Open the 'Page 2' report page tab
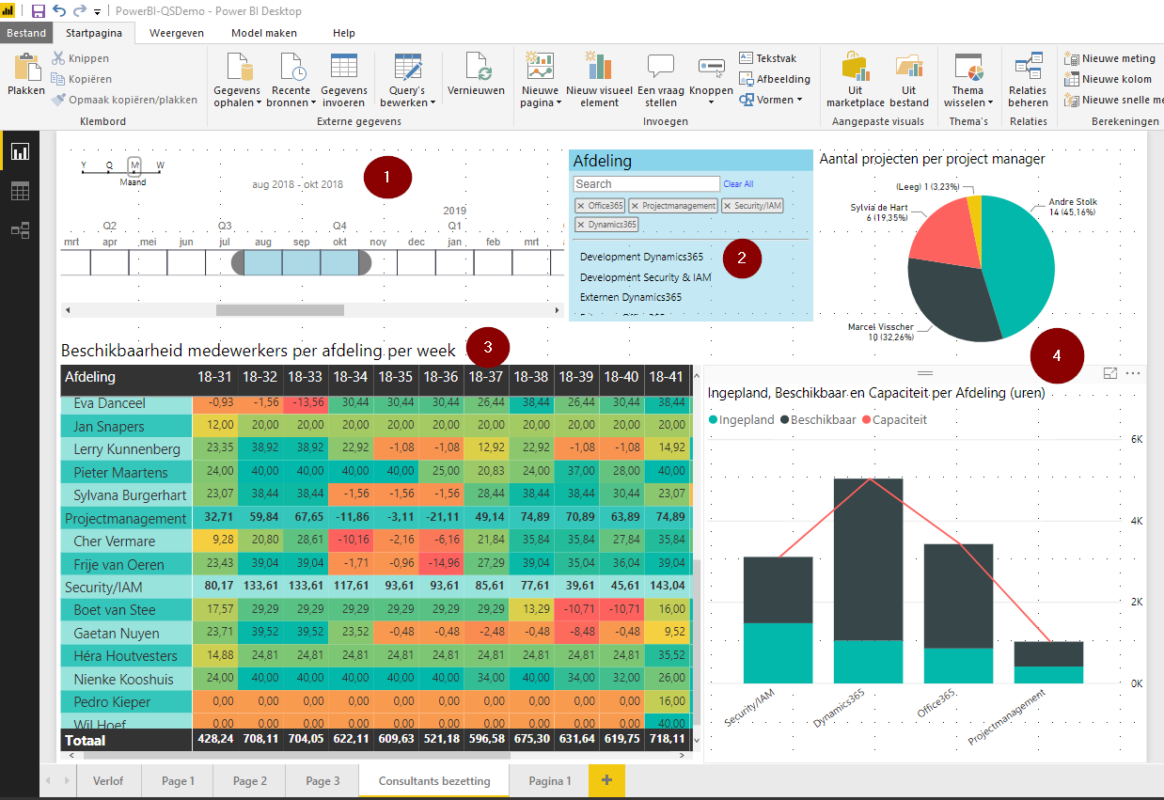Screen dimensions: 1164x800 coord(248,781)
